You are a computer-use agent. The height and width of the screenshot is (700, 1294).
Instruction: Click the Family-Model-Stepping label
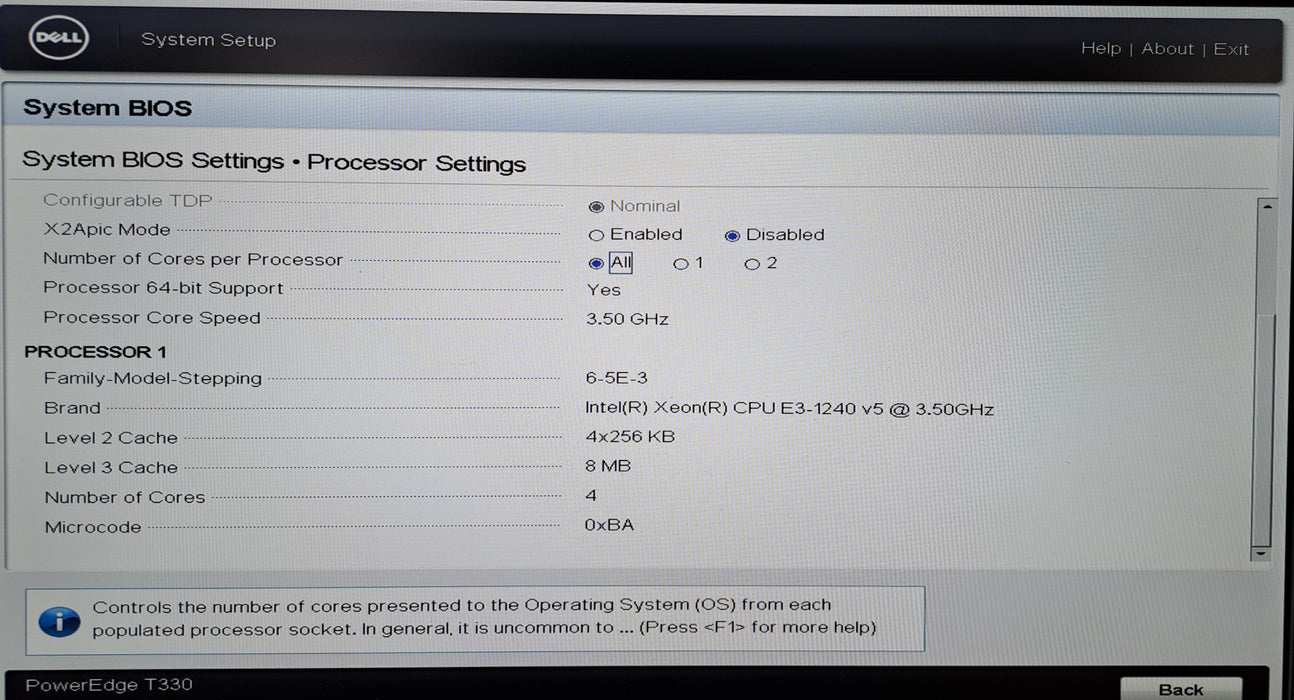point(153,378)
